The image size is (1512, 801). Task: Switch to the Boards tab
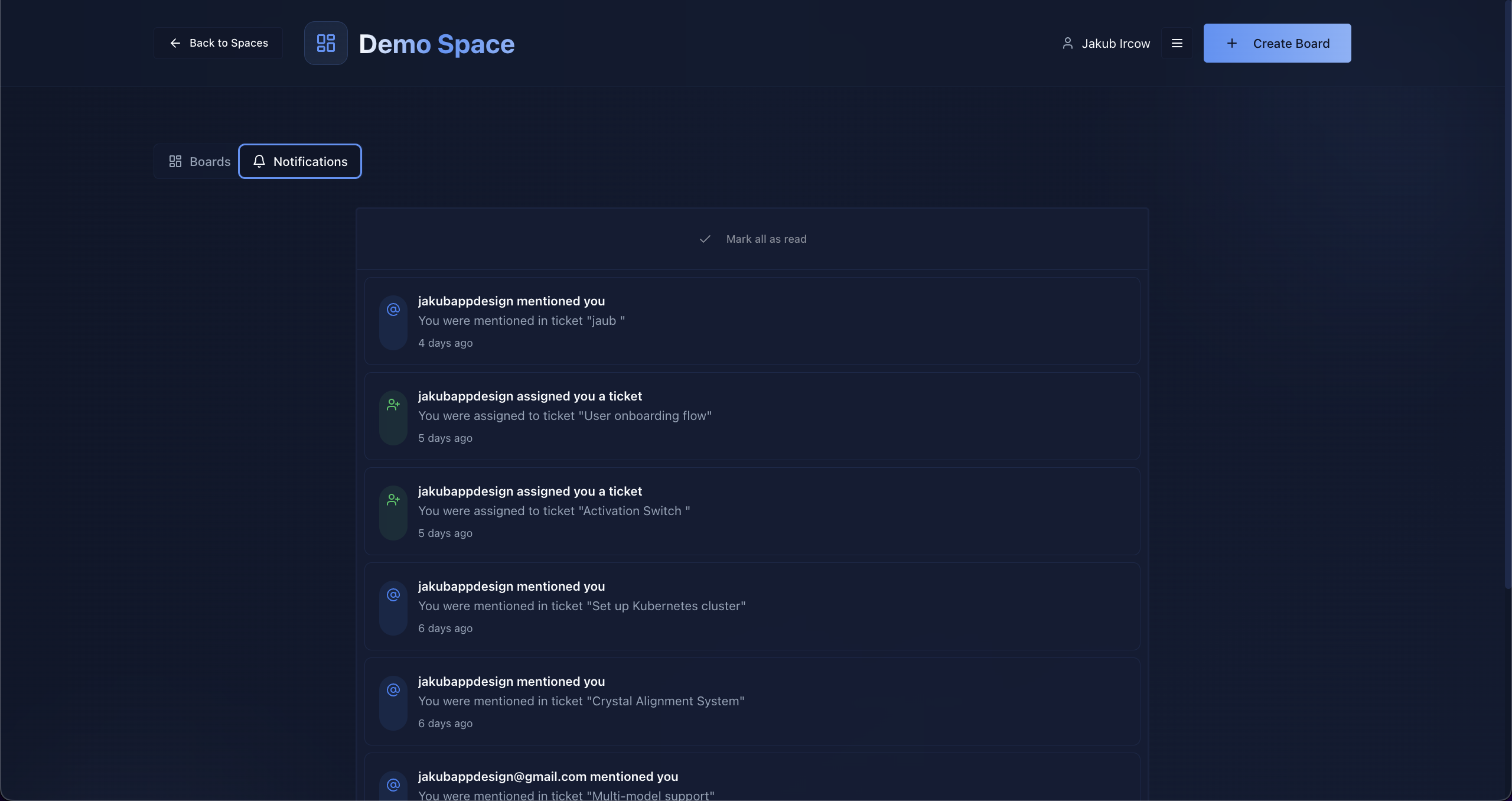pos(200,161)
